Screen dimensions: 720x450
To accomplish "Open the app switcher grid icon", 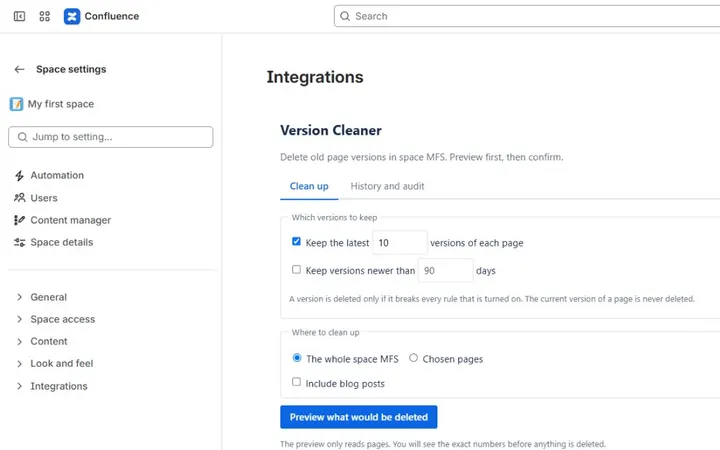I will (x=45, y=17).
